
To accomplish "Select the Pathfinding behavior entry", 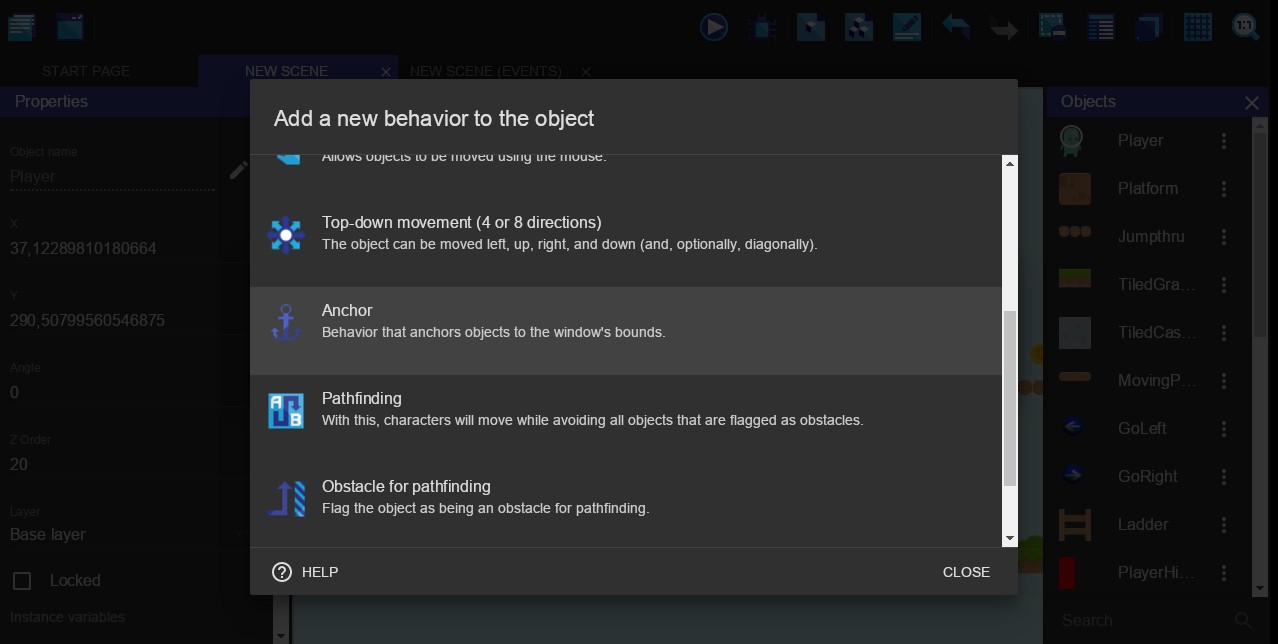I will click(x=626, y=419).
